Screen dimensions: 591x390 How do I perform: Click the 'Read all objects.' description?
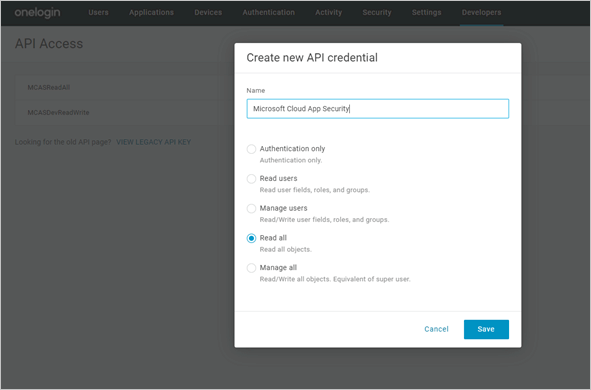coord(286,249)
